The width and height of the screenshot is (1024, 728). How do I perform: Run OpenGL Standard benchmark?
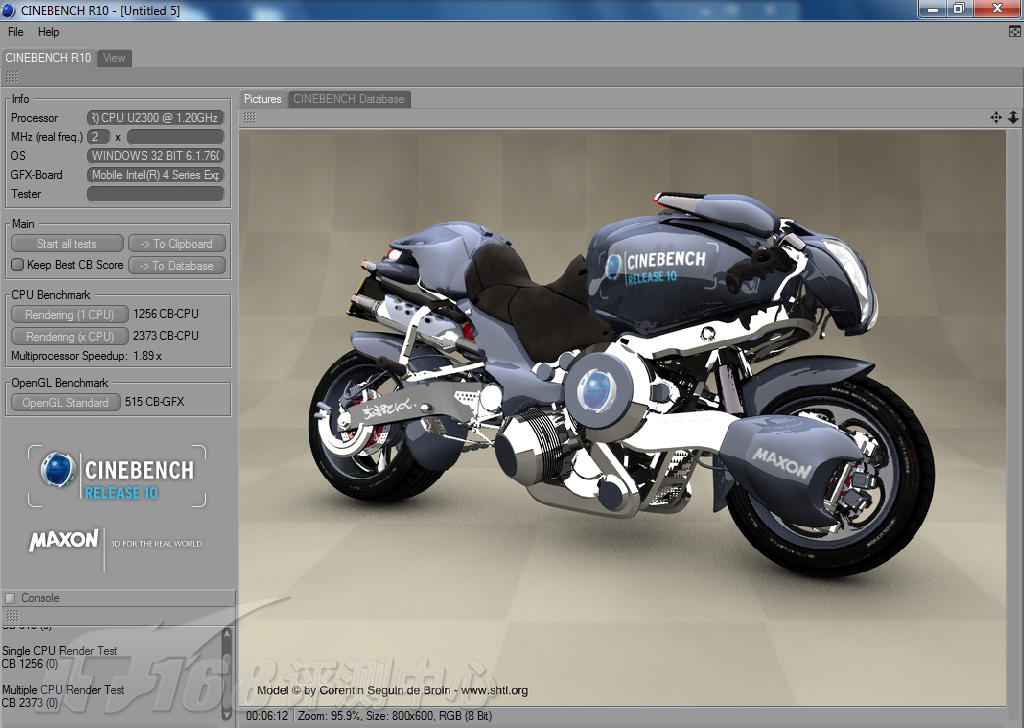tap(65, 403)
